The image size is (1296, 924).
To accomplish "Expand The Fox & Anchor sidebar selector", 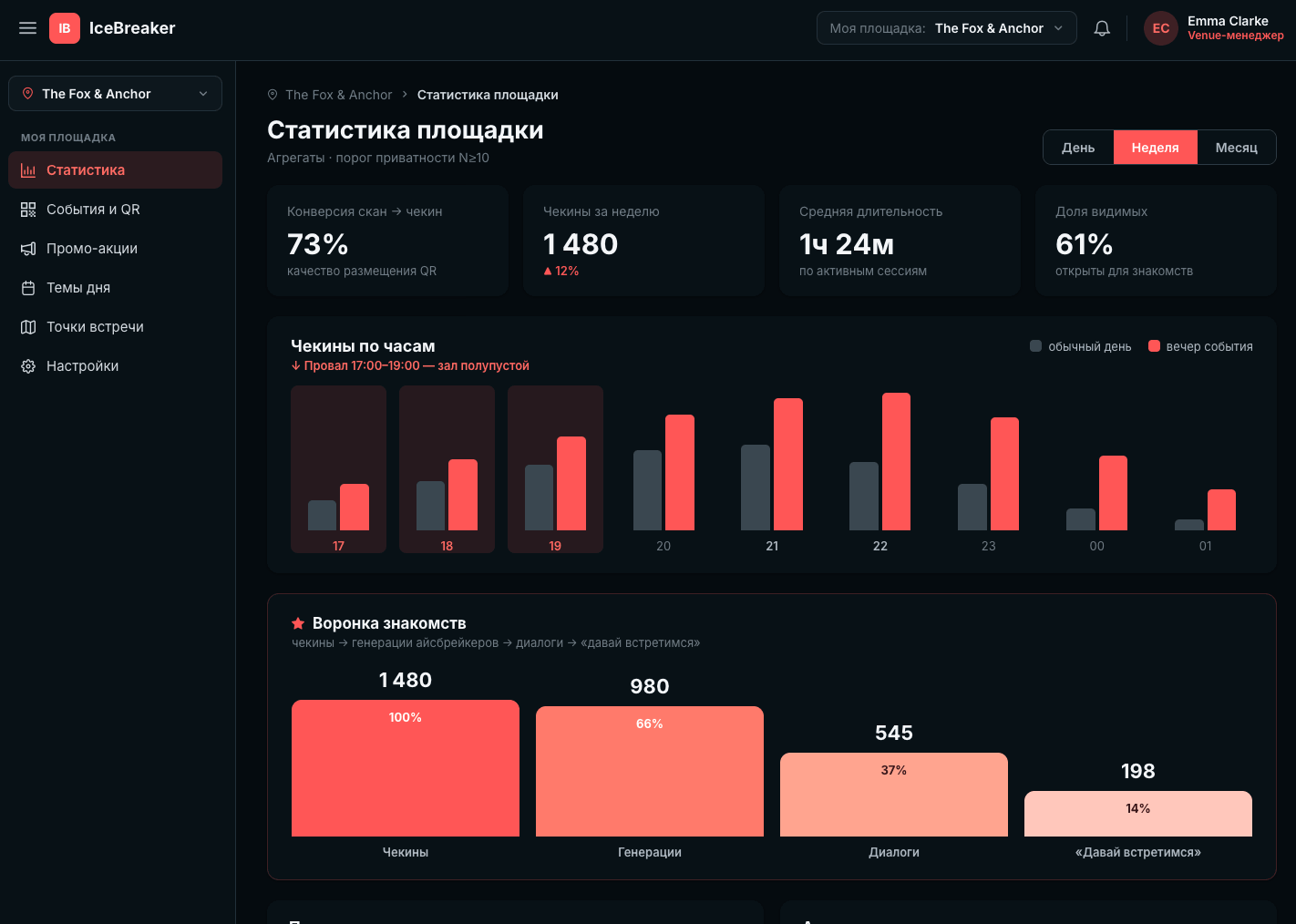I will (x=115, y=94).
